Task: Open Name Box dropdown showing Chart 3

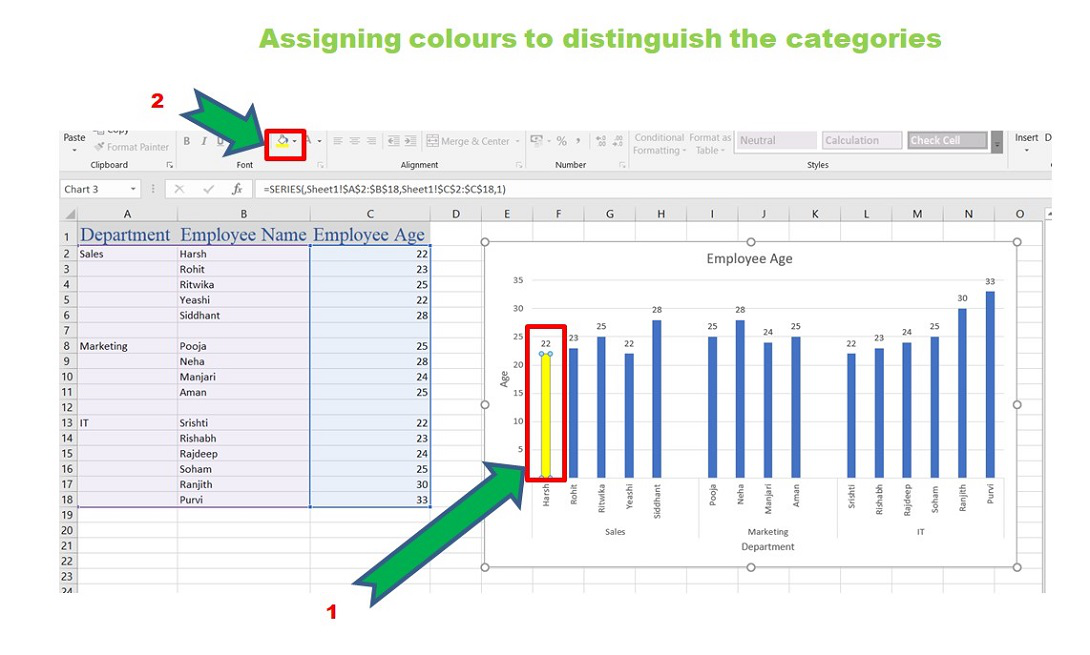Action: coord(133,189)
